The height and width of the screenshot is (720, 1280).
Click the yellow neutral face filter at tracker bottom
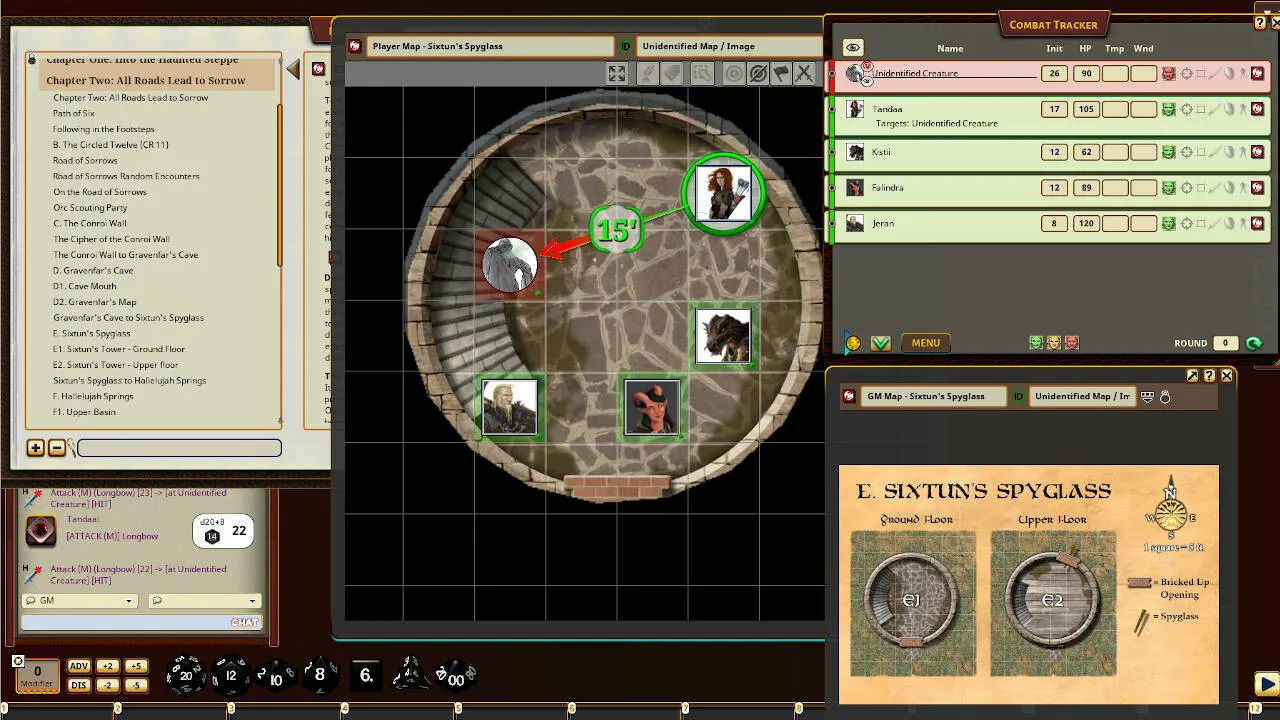point(1054,343)
